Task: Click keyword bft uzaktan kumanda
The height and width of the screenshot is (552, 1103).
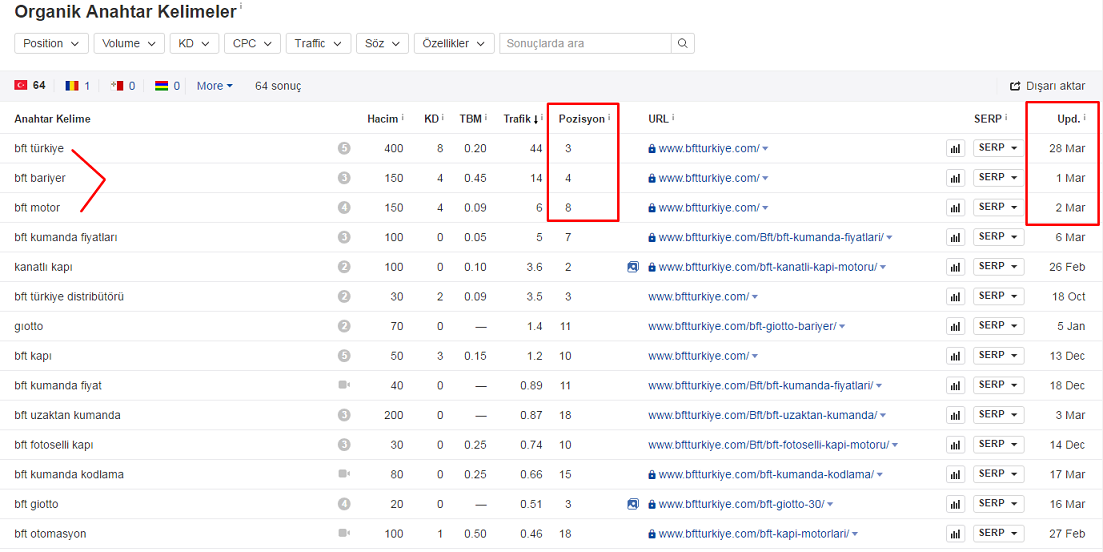Action: coord(68,415)
